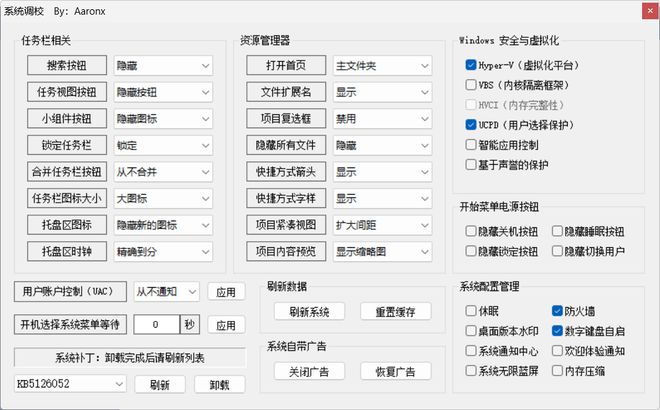Click the 任务视图按钮 button
The height and width of the screenshot is (410, 660).
click(x=67, y=92)
